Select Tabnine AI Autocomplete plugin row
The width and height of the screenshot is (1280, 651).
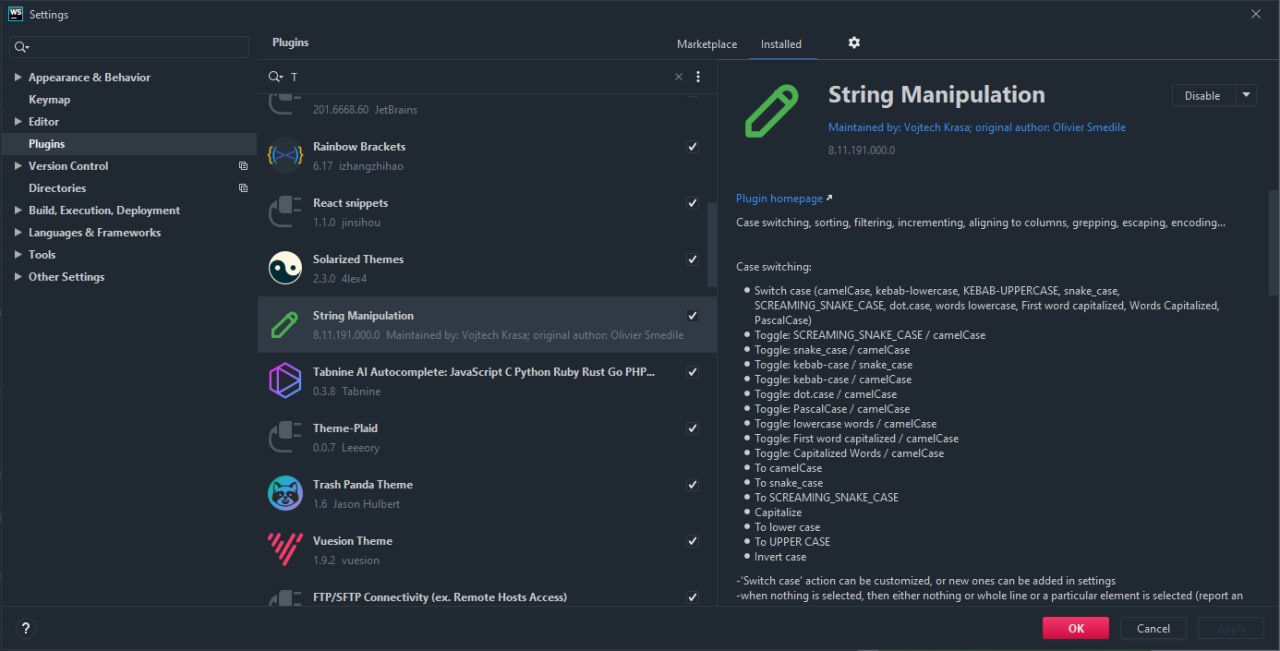[487, 381]
